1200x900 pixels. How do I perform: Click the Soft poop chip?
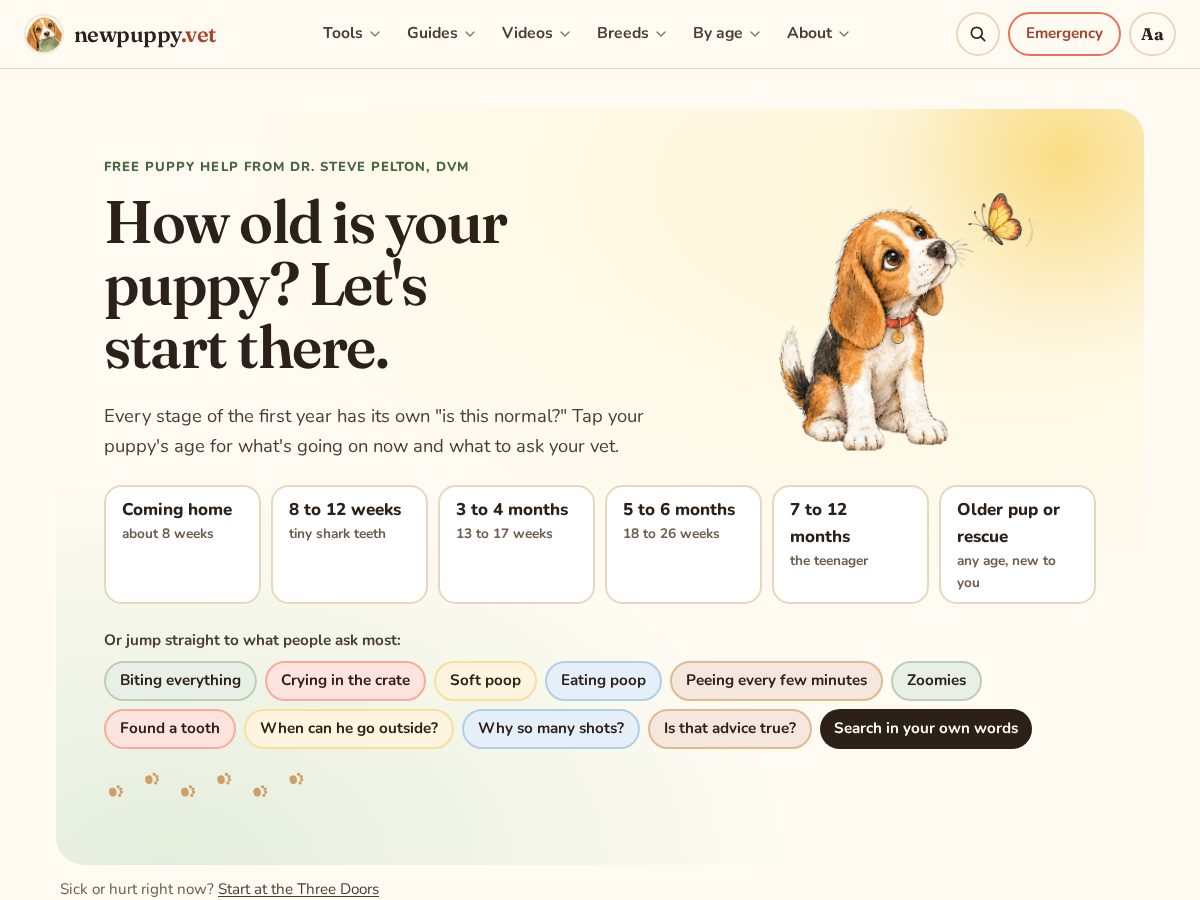(x=485, y=681)
